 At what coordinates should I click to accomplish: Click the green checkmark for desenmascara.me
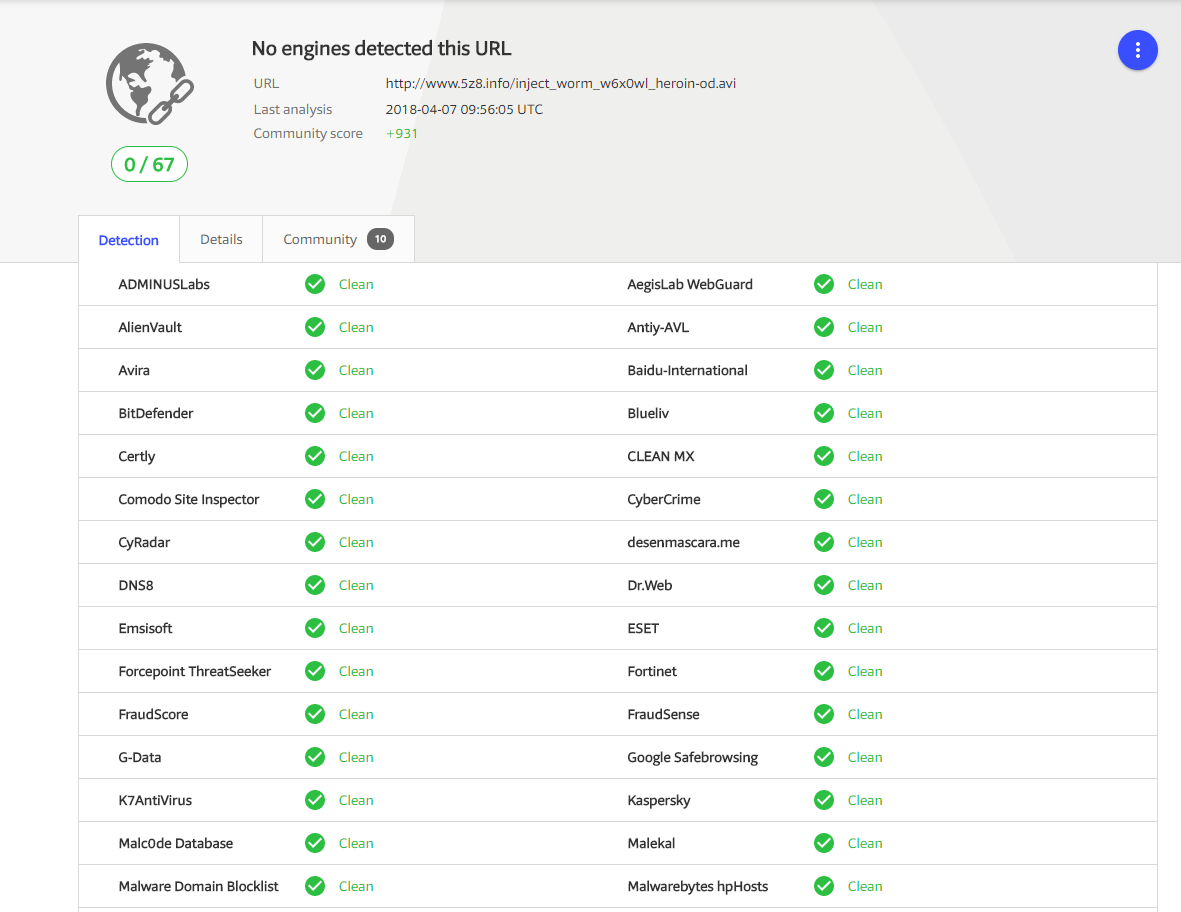click(824, 541)
